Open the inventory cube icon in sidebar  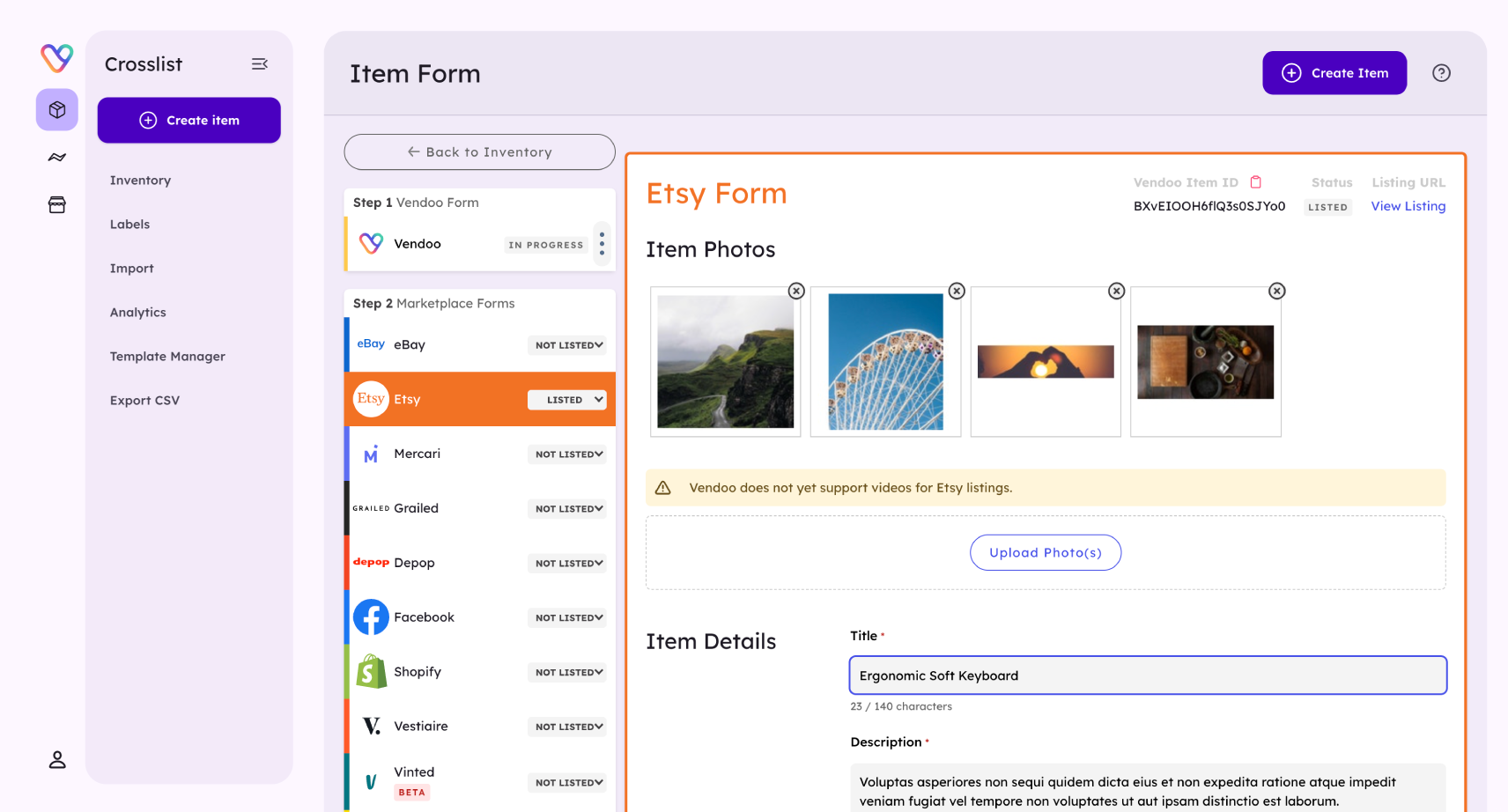pos(57,110)
